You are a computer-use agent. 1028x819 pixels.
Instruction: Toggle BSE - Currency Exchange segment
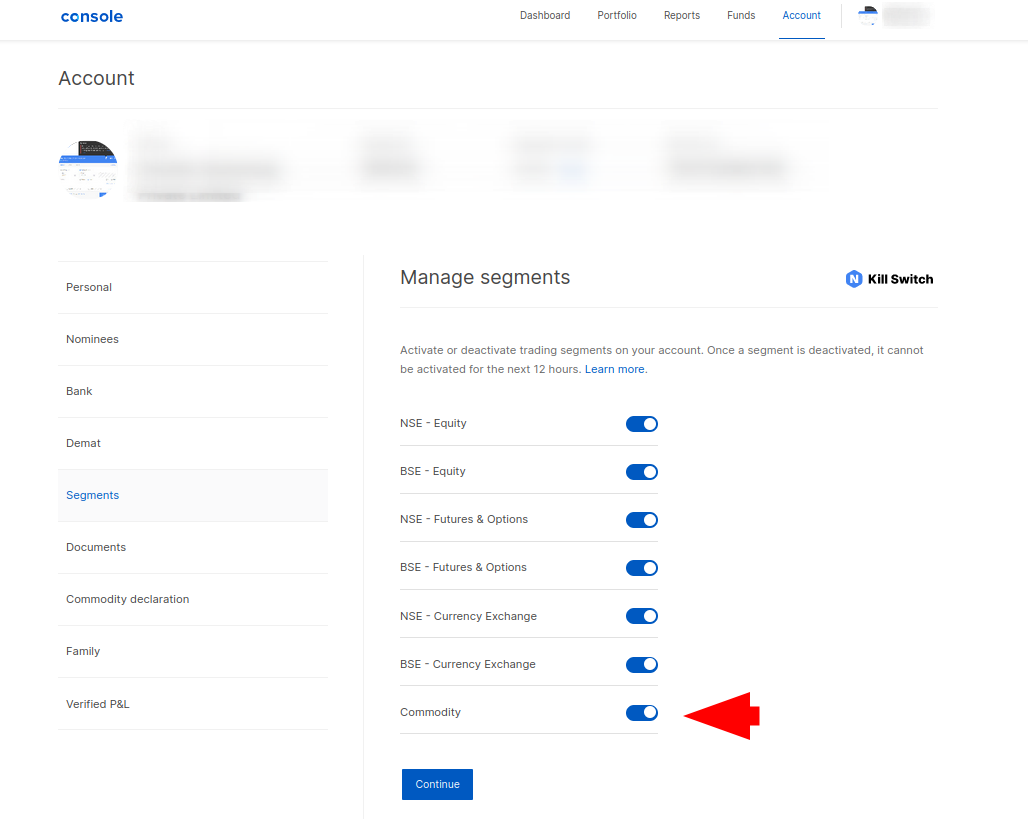click(x=642, y=664)
